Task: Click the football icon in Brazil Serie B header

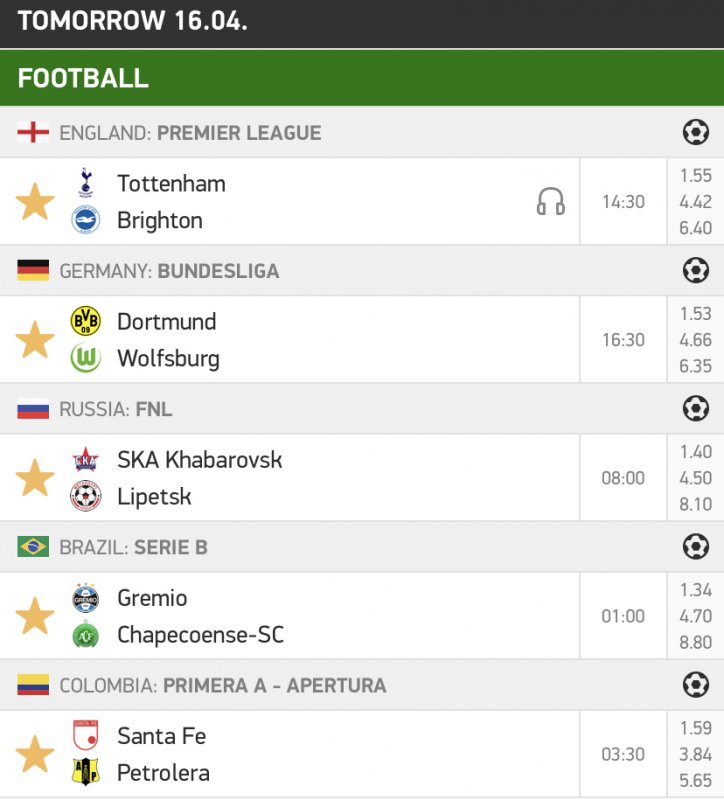Action: (695, 546)
